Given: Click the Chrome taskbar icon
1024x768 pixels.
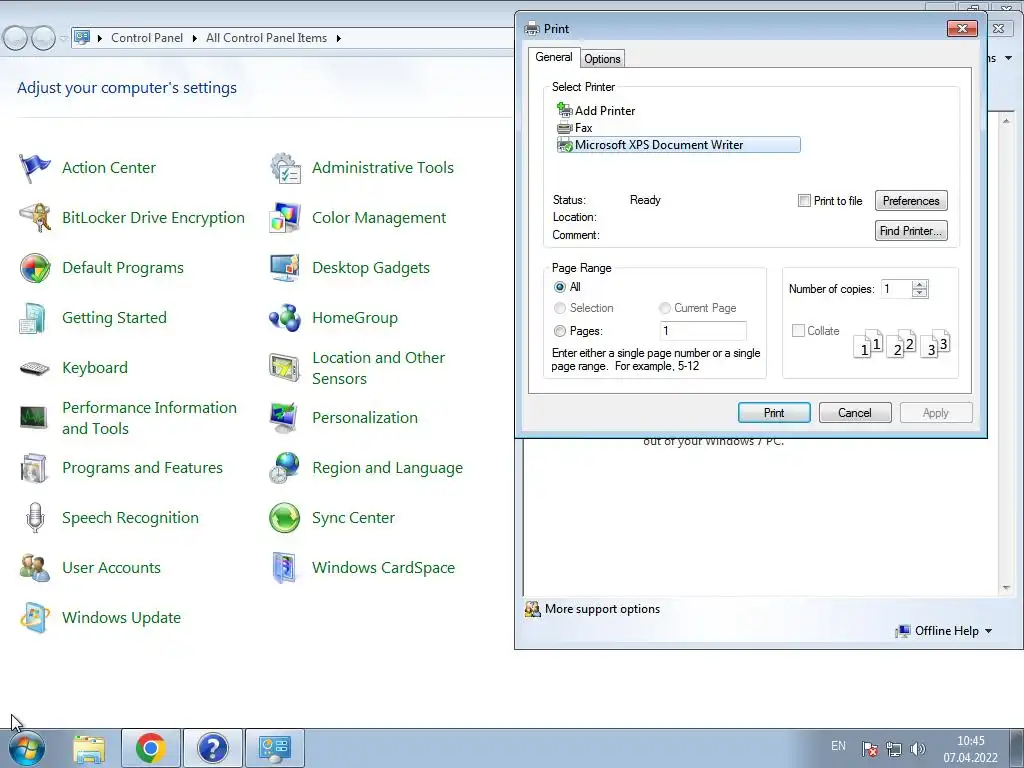Looking at the screenshot, I should tap(151, 748).
